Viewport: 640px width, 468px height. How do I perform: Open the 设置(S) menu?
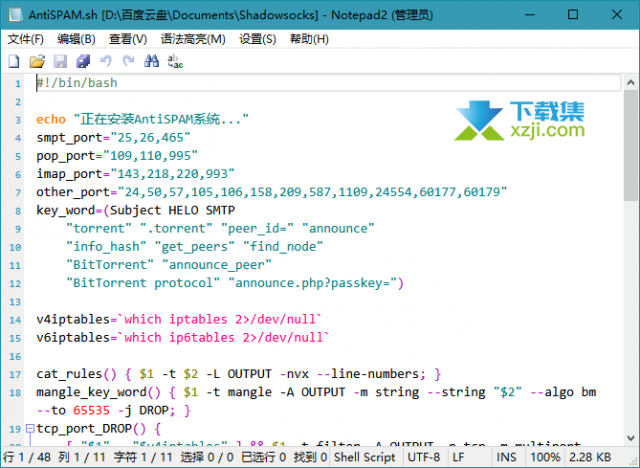[x=258, y=39]
